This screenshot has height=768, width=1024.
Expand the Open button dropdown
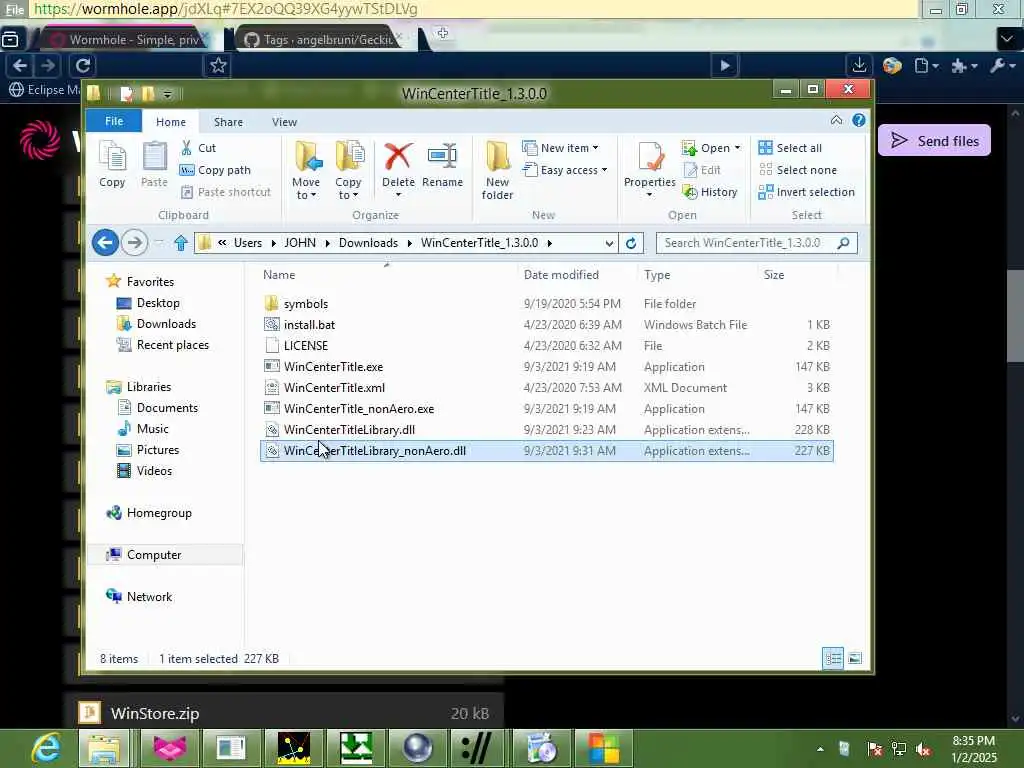(x=737, y=148)
